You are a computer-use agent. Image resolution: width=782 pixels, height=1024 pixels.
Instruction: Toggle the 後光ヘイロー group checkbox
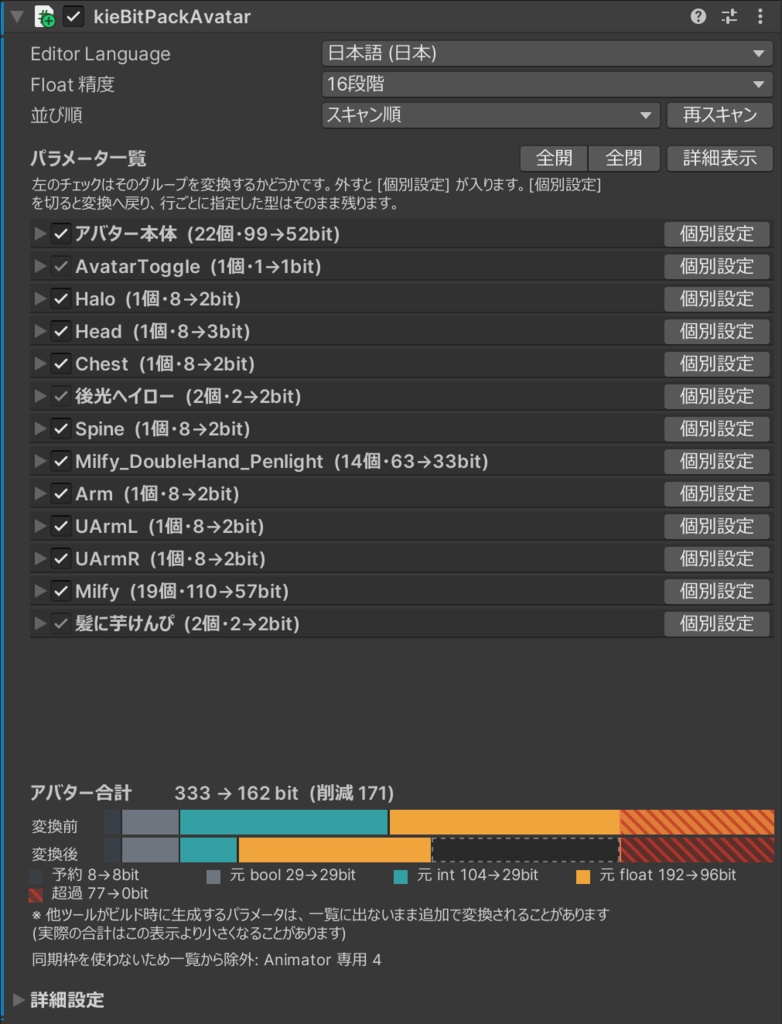pos(61,396)
